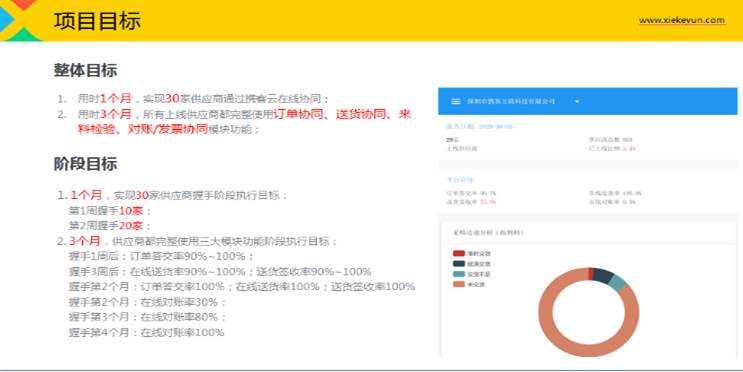Toggle the orange 未交货 legend swatch
Image resolution: width=743 pixels, height=372 pixels.
click(458, 284)
